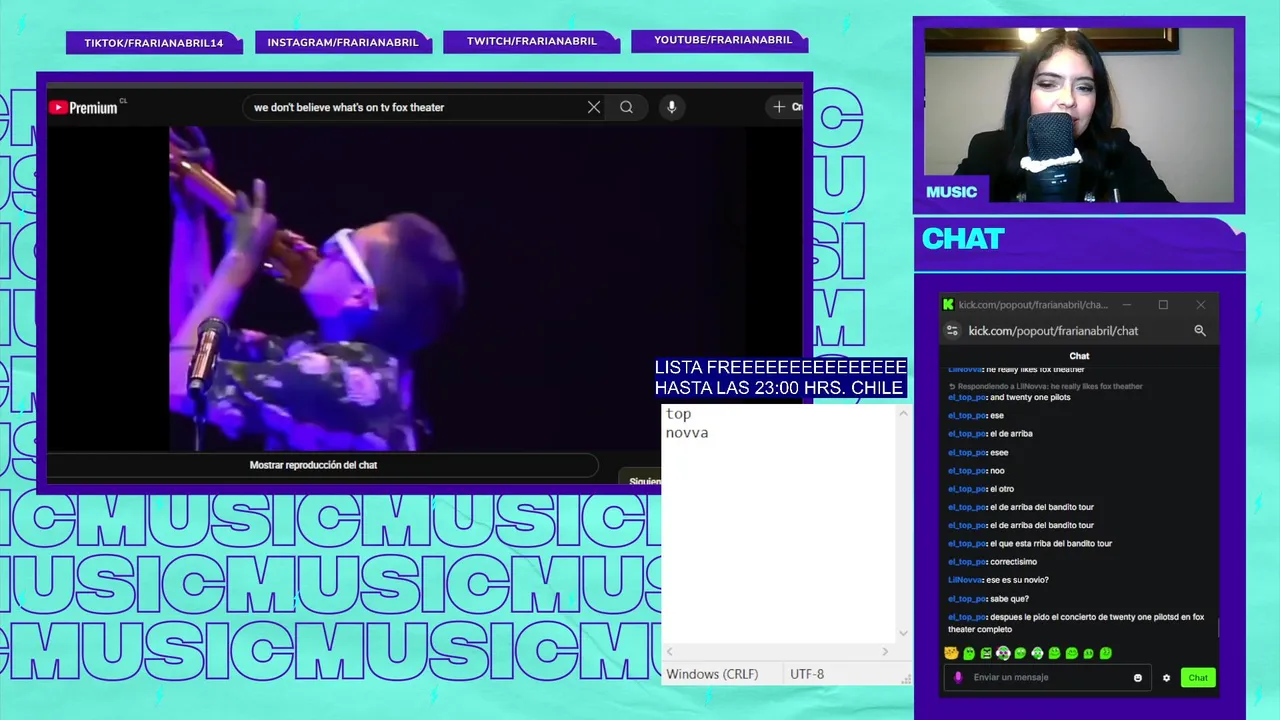Click the 'Chat' header in Kick popout

1079,356
